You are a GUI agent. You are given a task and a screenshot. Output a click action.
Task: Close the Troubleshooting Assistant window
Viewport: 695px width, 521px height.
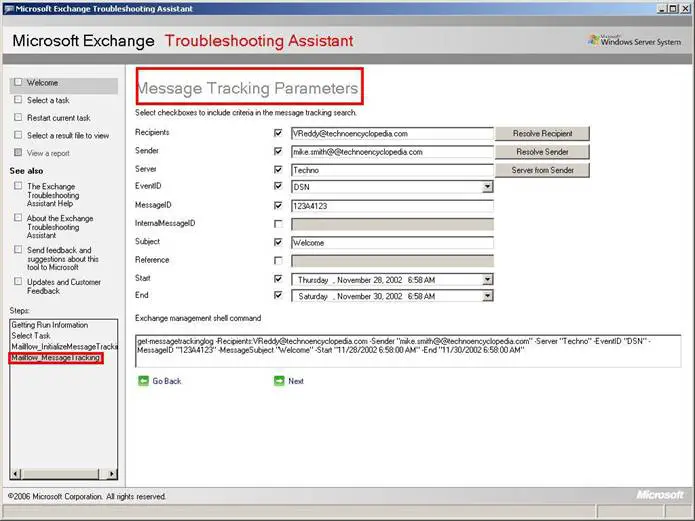pyautogui.click(x=686, y=8)
